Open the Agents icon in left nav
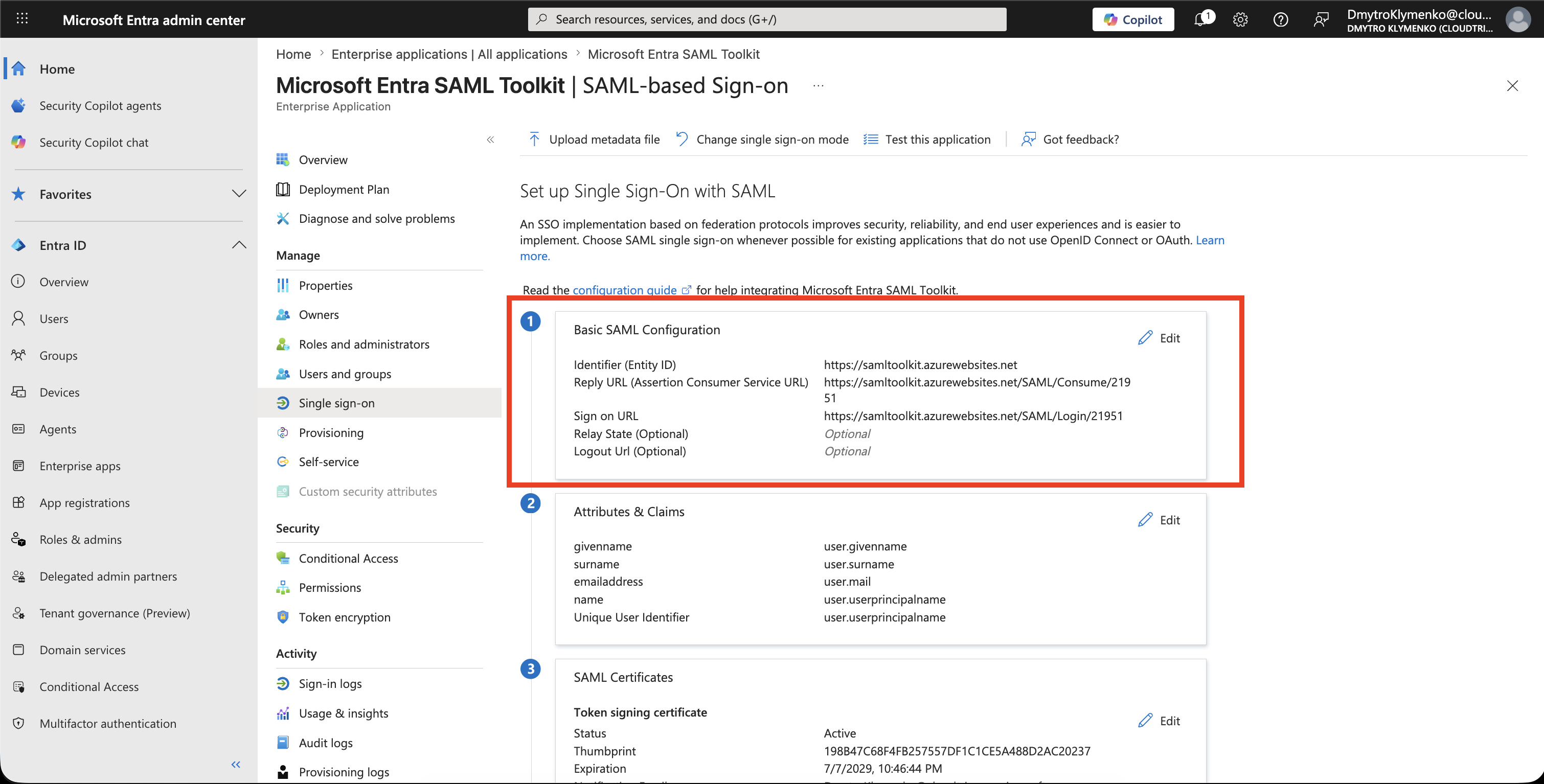Screen dimensions: 1544x784 point(18,429)
